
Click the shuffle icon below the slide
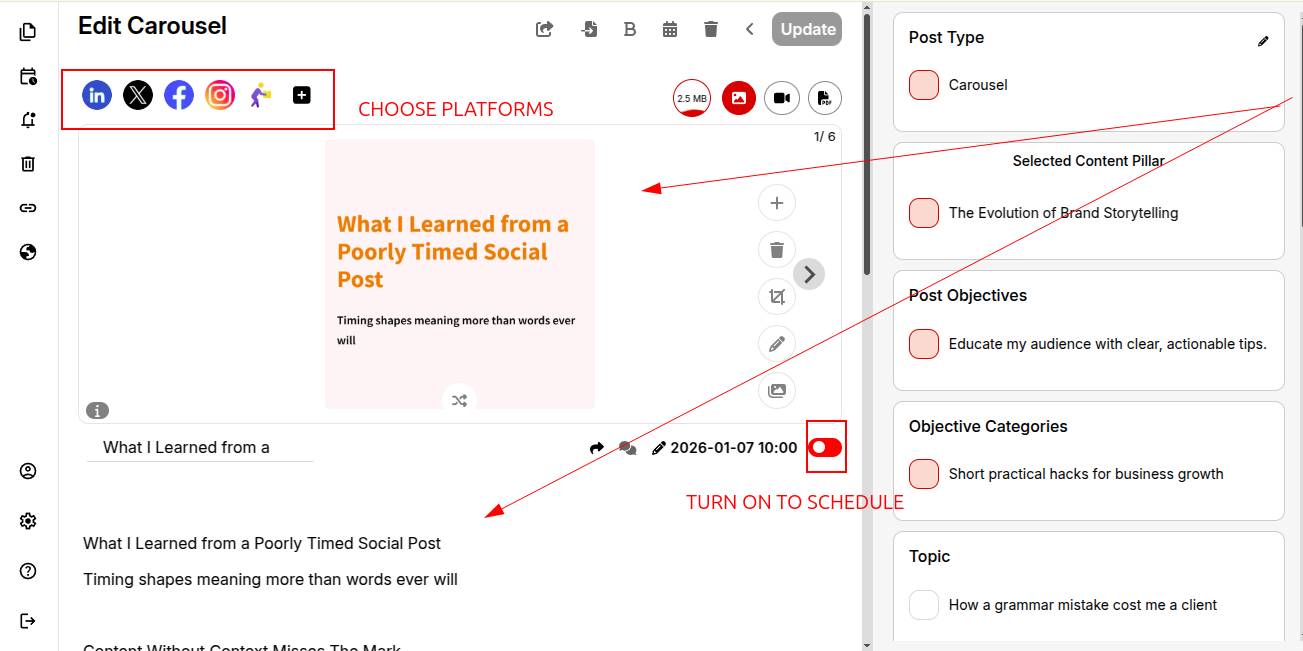(459, 400)
